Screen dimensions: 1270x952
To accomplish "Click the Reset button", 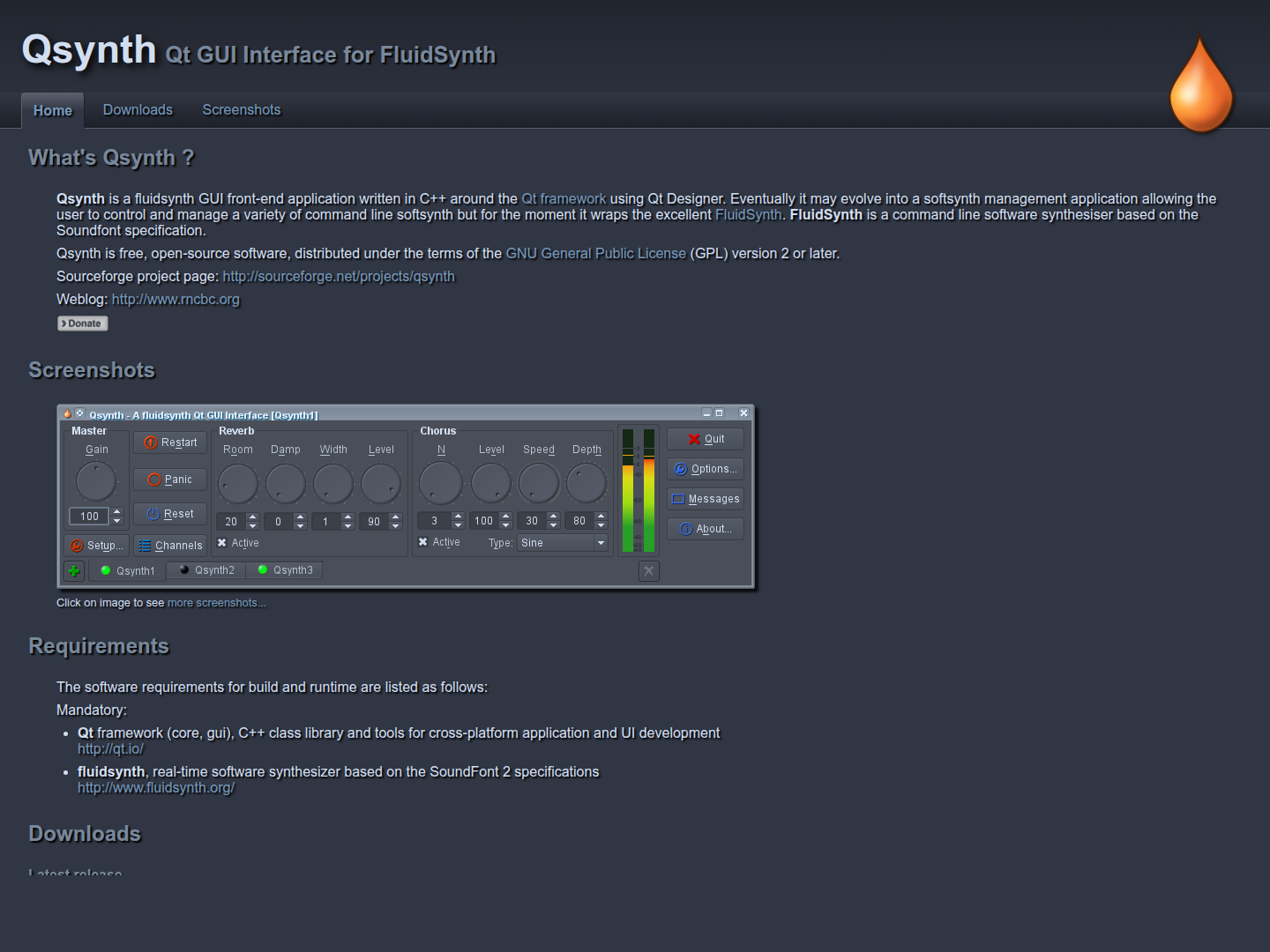I will pos(170,514).
